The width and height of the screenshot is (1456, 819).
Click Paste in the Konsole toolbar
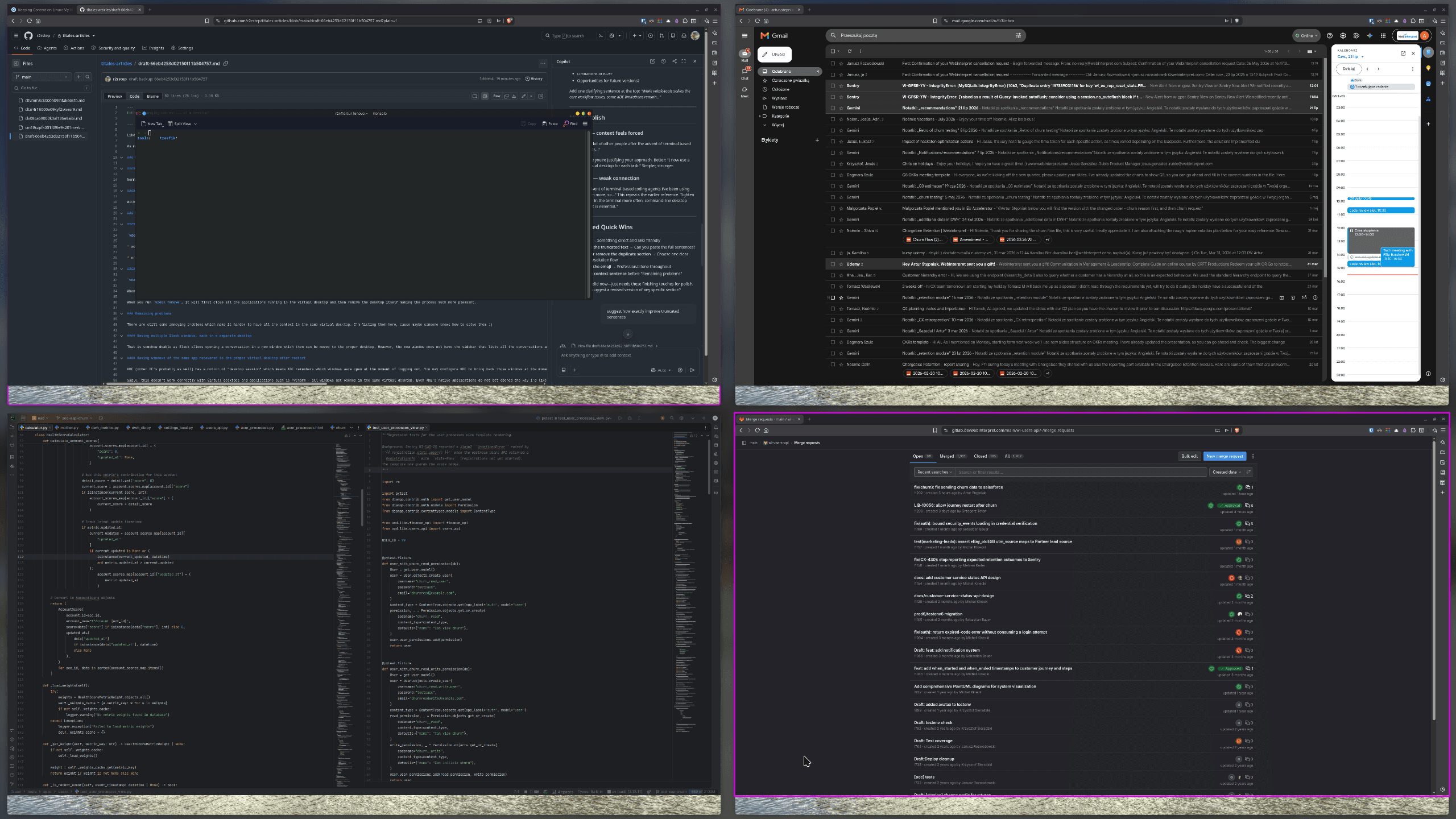point(550,123)
